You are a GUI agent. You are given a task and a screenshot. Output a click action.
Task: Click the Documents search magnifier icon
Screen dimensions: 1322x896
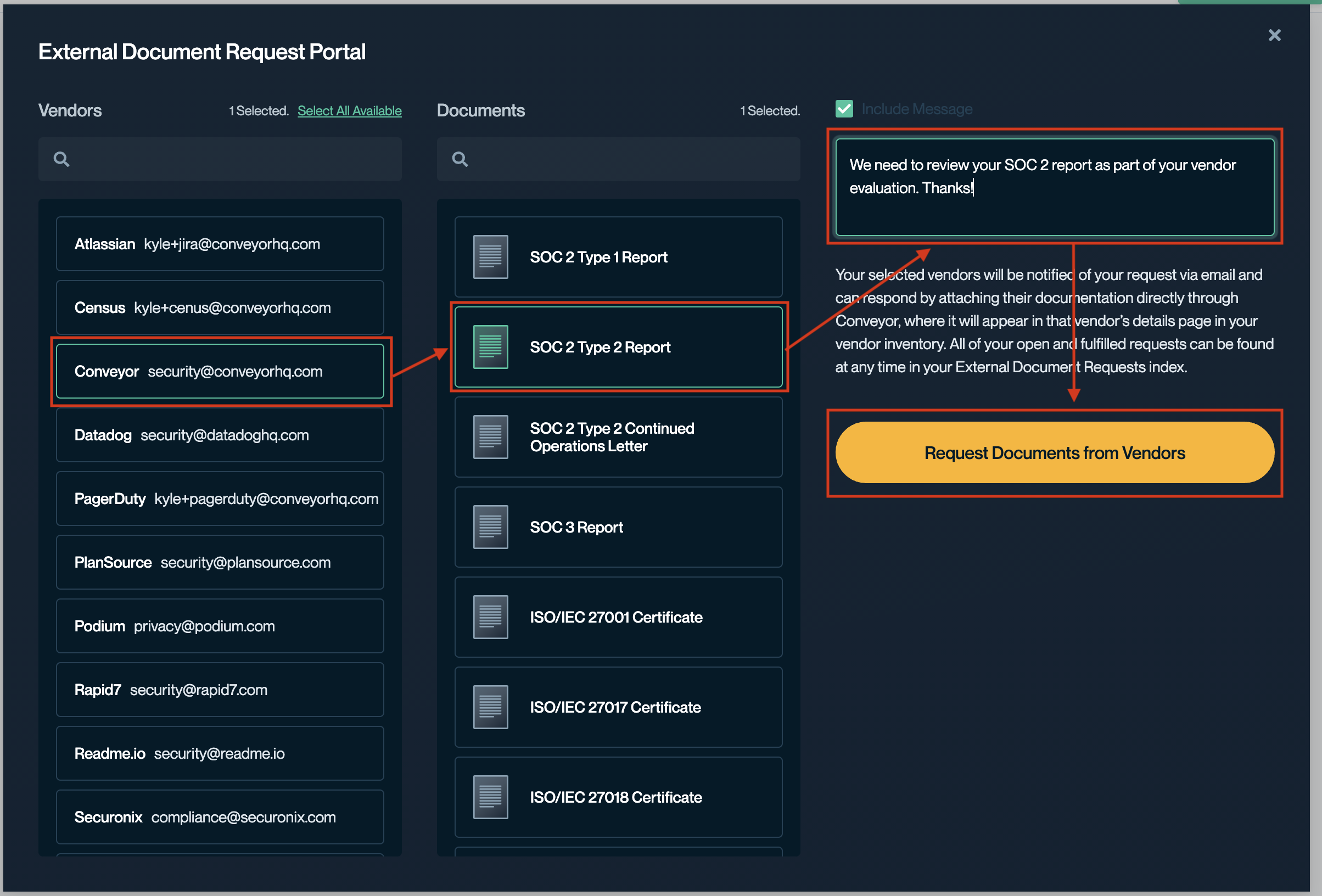(460, 159)
